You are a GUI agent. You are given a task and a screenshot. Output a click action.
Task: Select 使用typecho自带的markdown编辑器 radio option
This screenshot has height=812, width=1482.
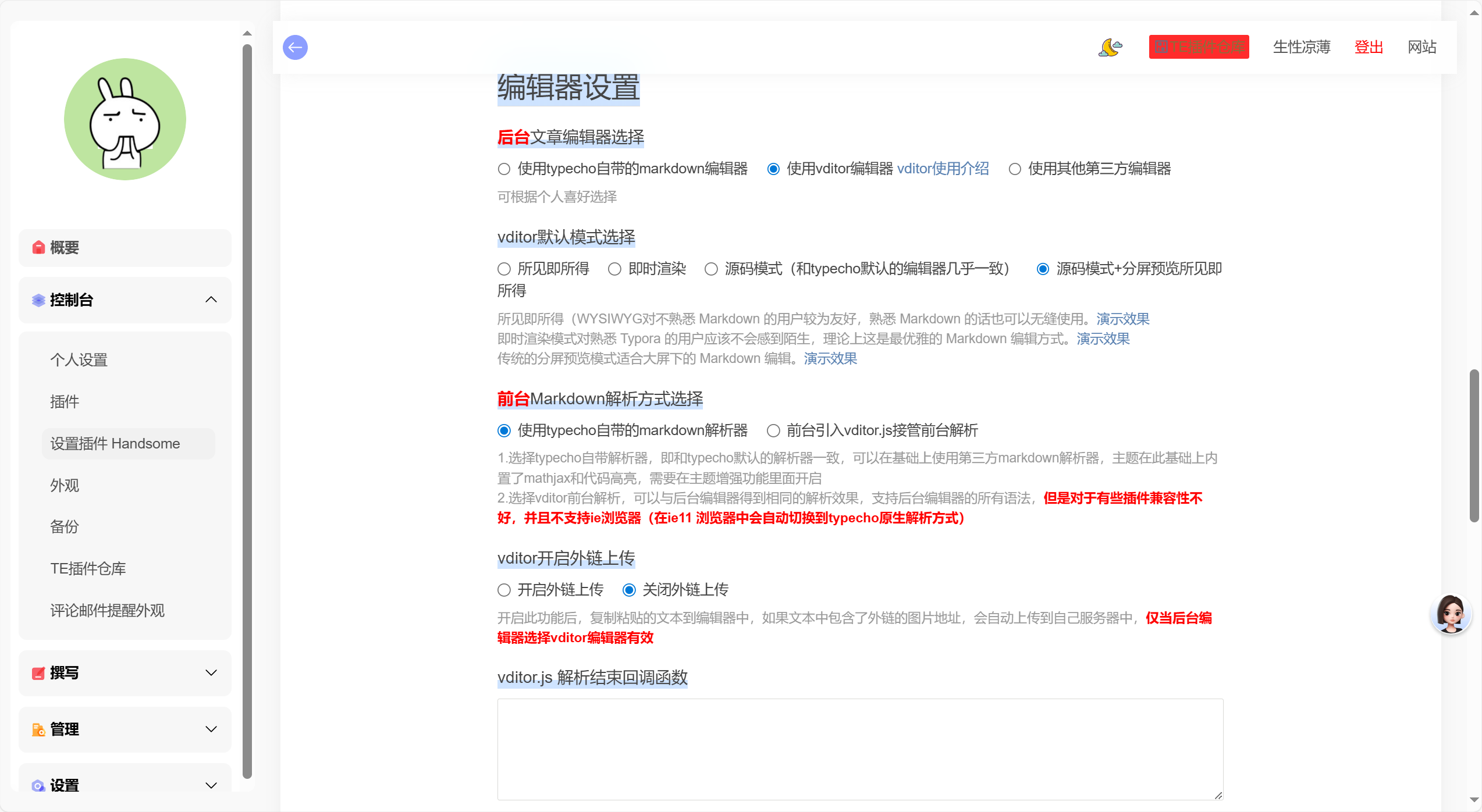coord(504,169)
